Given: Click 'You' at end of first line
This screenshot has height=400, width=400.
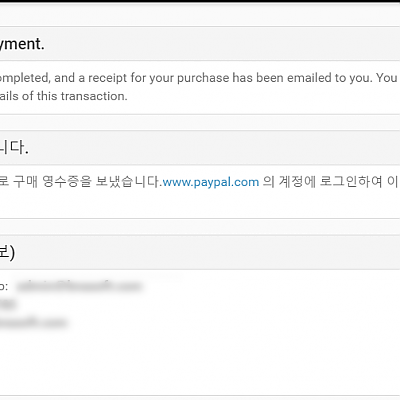Looking at the screenshot, I should 387,78.
